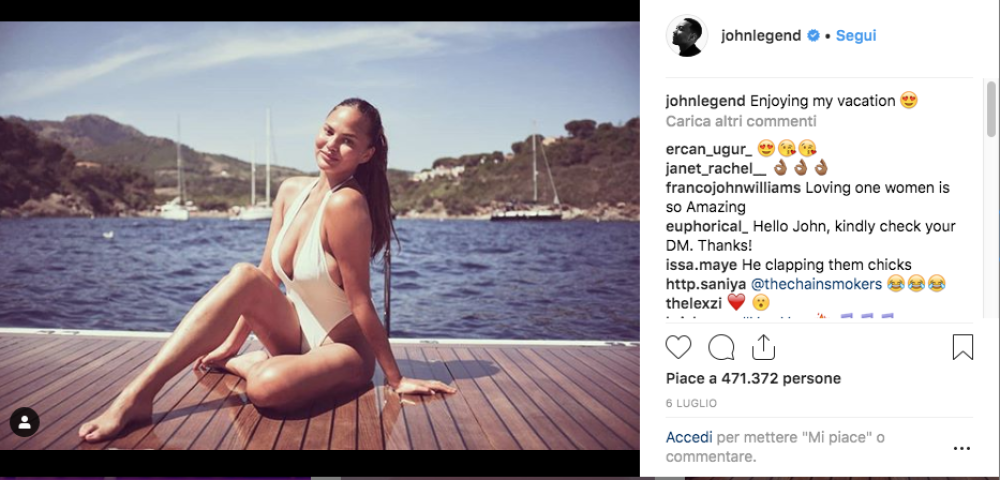Click the blue verified badge
Image resolution: width=1000 pixels, height=480 pixels.
coord(813,36)
